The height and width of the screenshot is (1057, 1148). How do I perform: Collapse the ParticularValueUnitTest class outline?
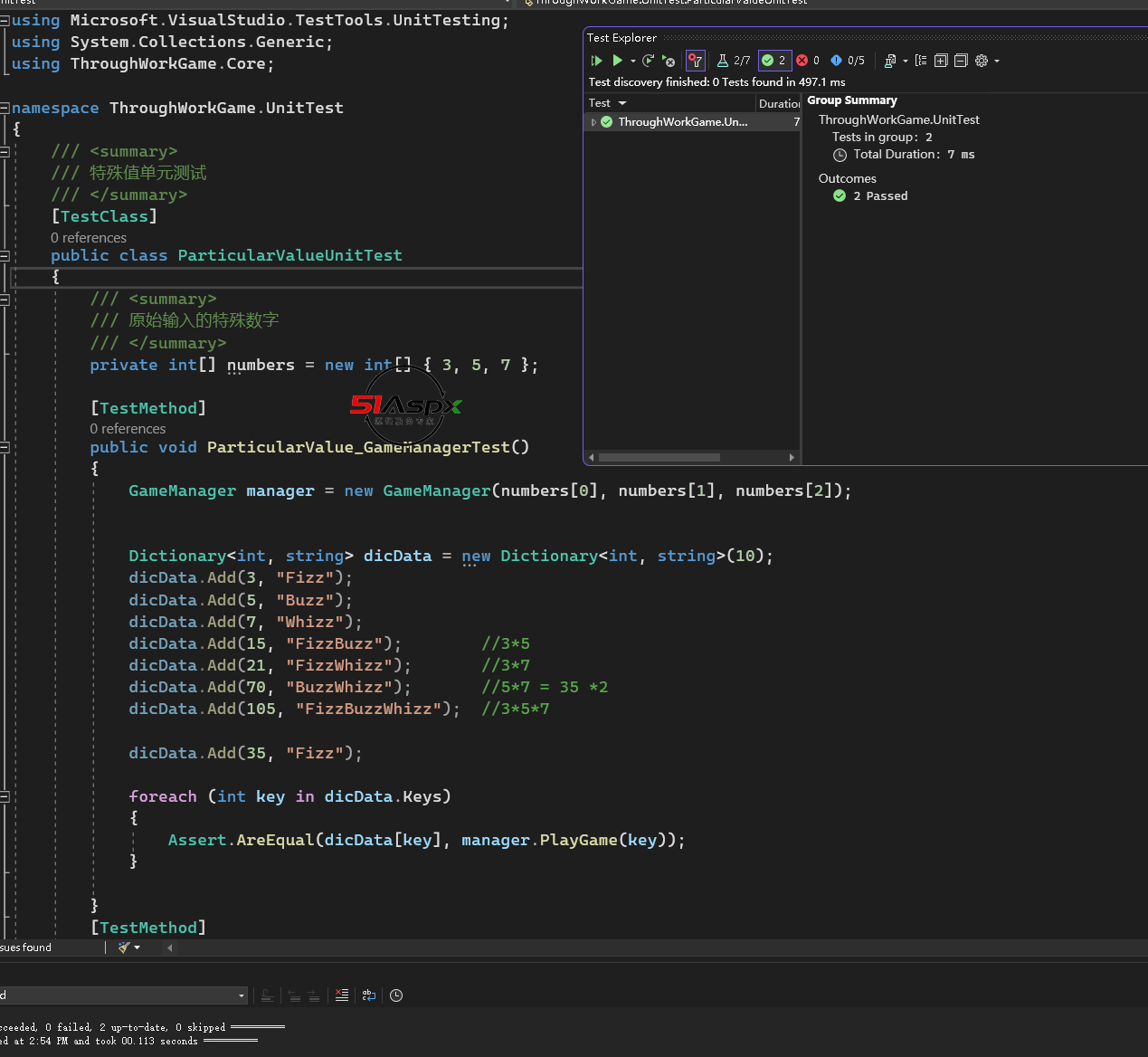(x=5, y=255)
